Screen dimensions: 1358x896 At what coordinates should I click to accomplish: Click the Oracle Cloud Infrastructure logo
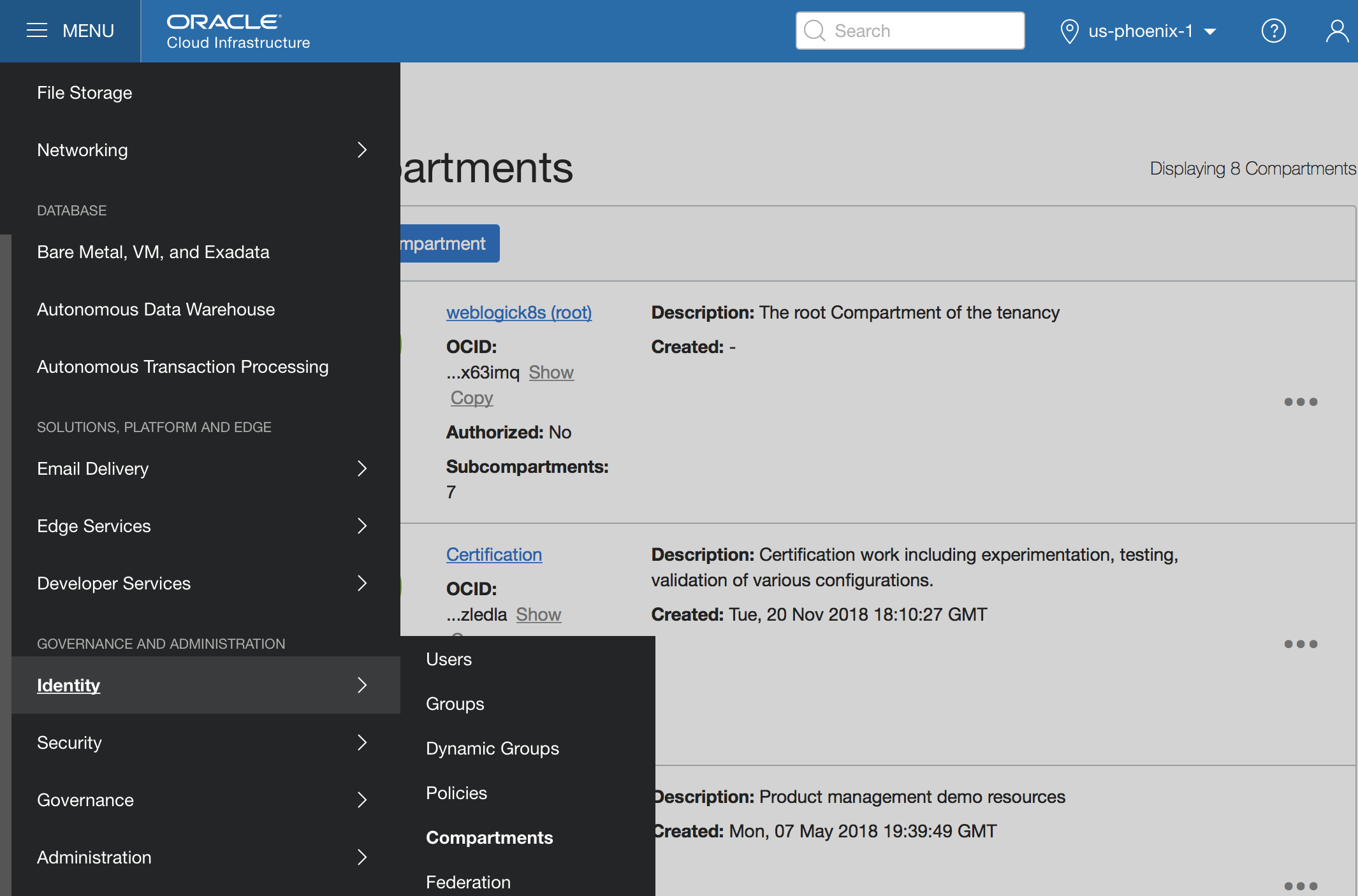pos(238,31)
